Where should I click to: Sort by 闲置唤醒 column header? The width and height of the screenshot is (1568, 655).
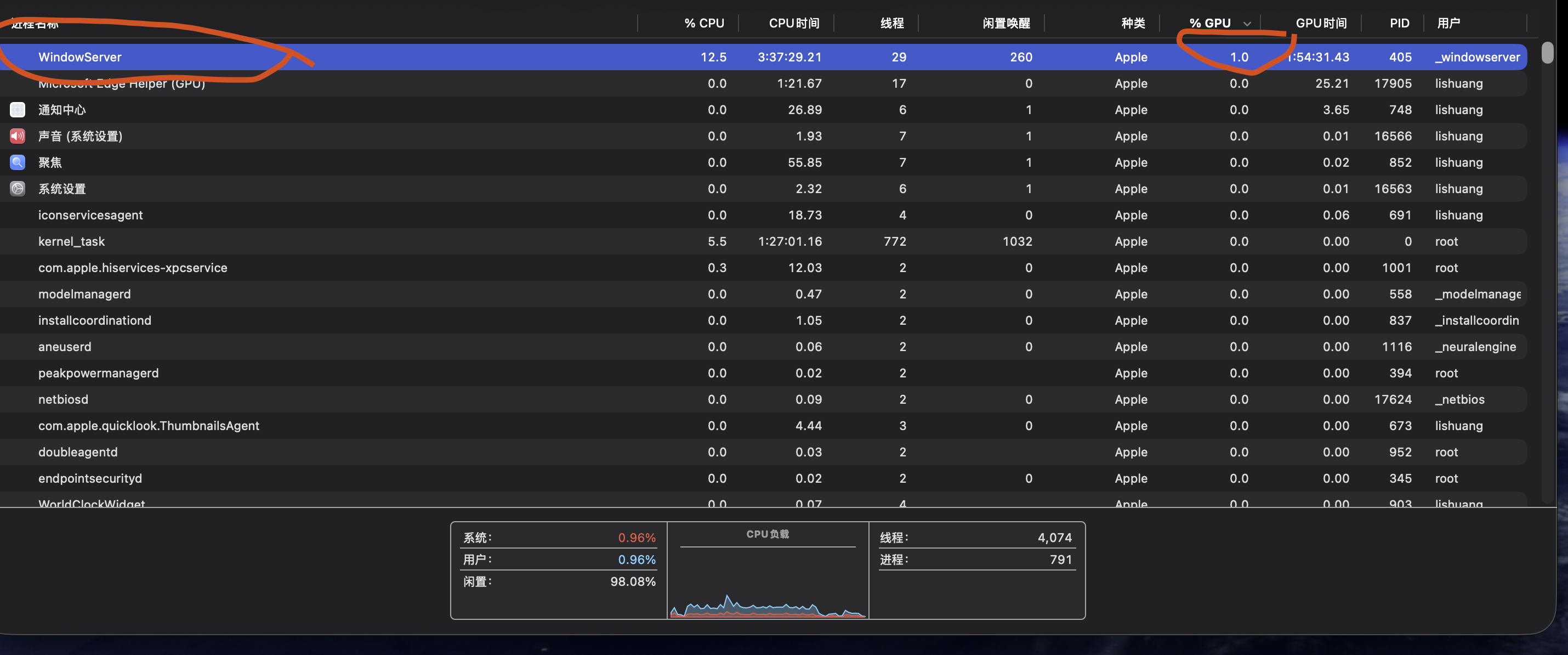[1005, 23]
